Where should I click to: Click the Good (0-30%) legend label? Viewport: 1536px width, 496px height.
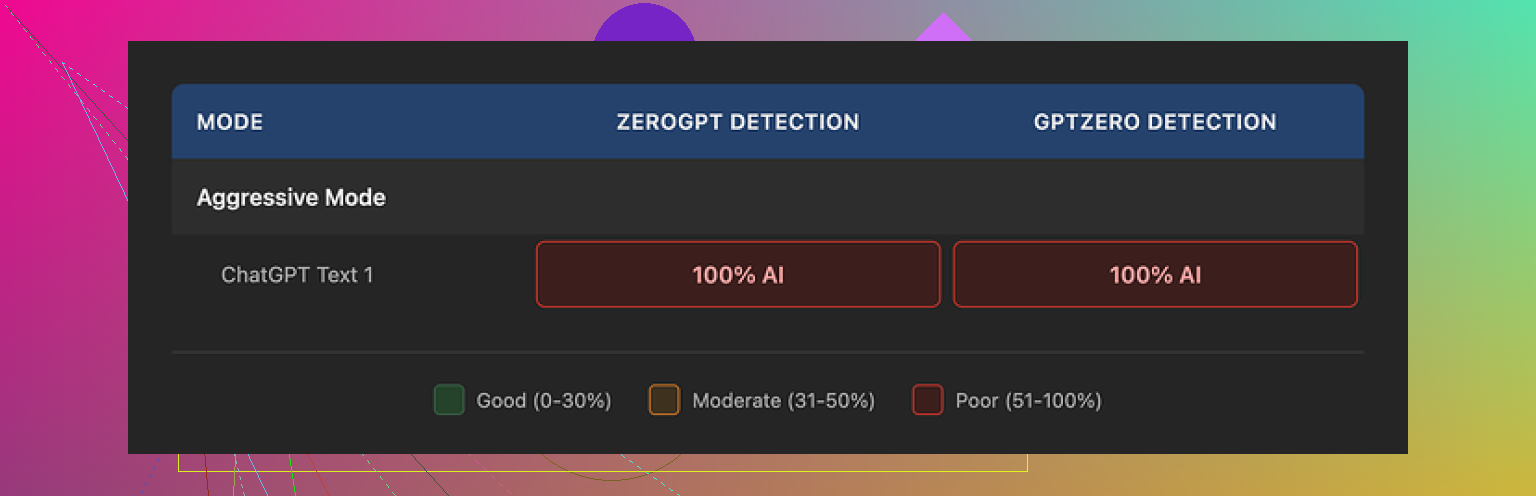click(543, 401)
